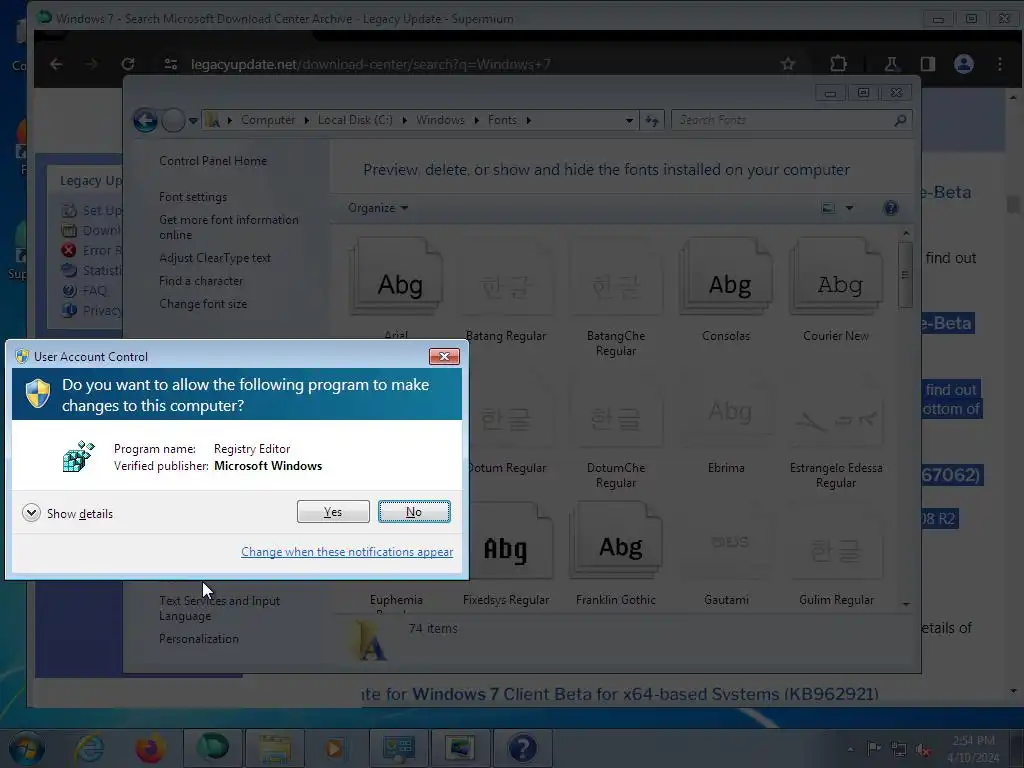Open Find a character link
1024x768 pixels.
click(x=201, y=281)
